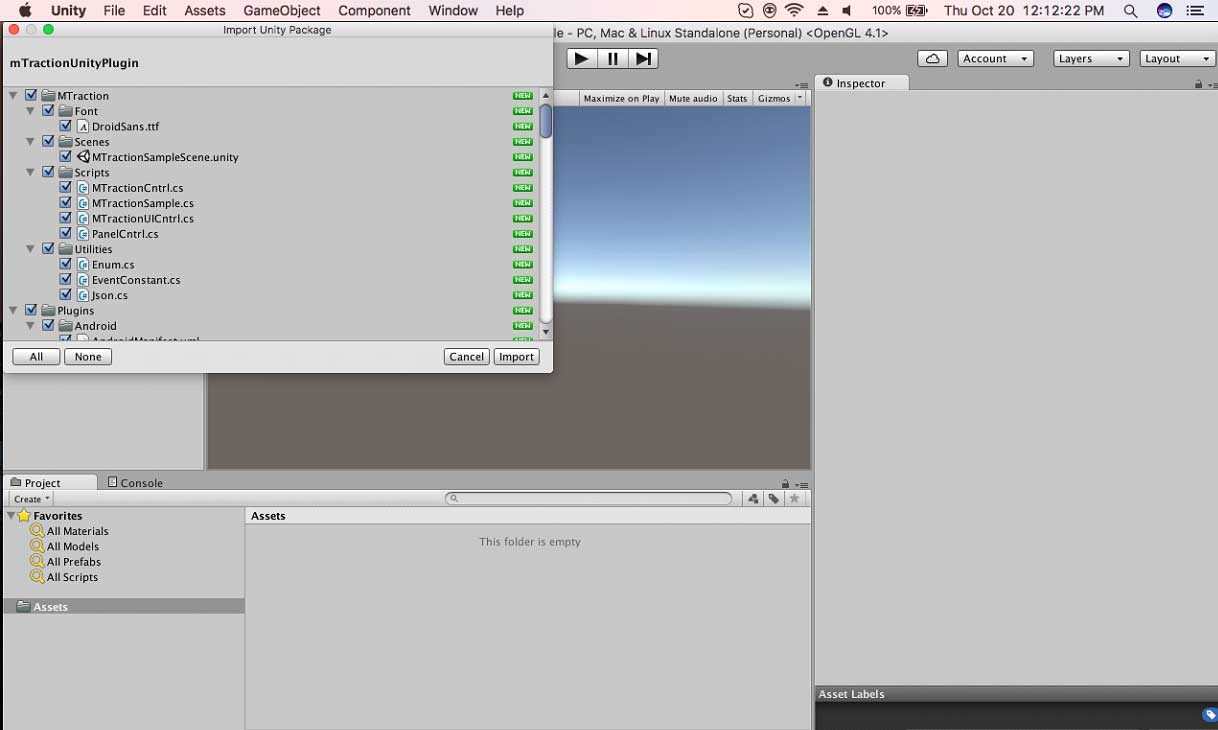Uncheck the MTractionSample.cs checkbox

(65, 203)
